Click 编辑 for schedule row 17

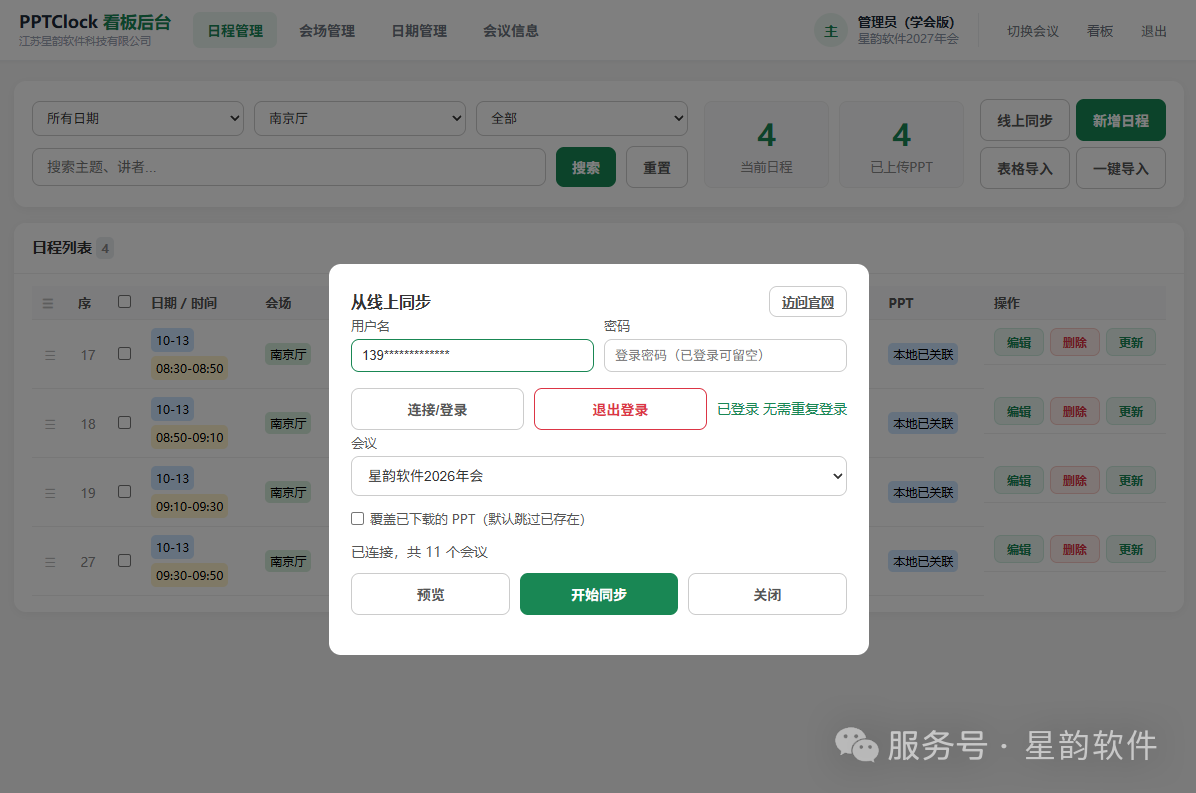1019,342
